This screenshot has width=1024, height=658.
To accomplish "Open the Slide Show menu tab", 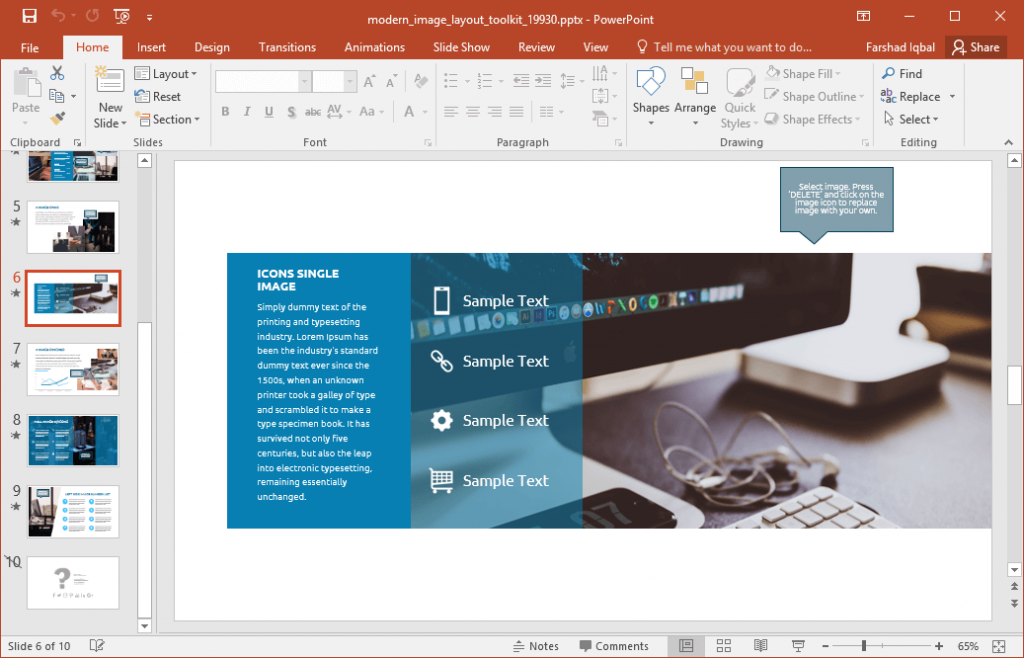I will coord(461,47).
